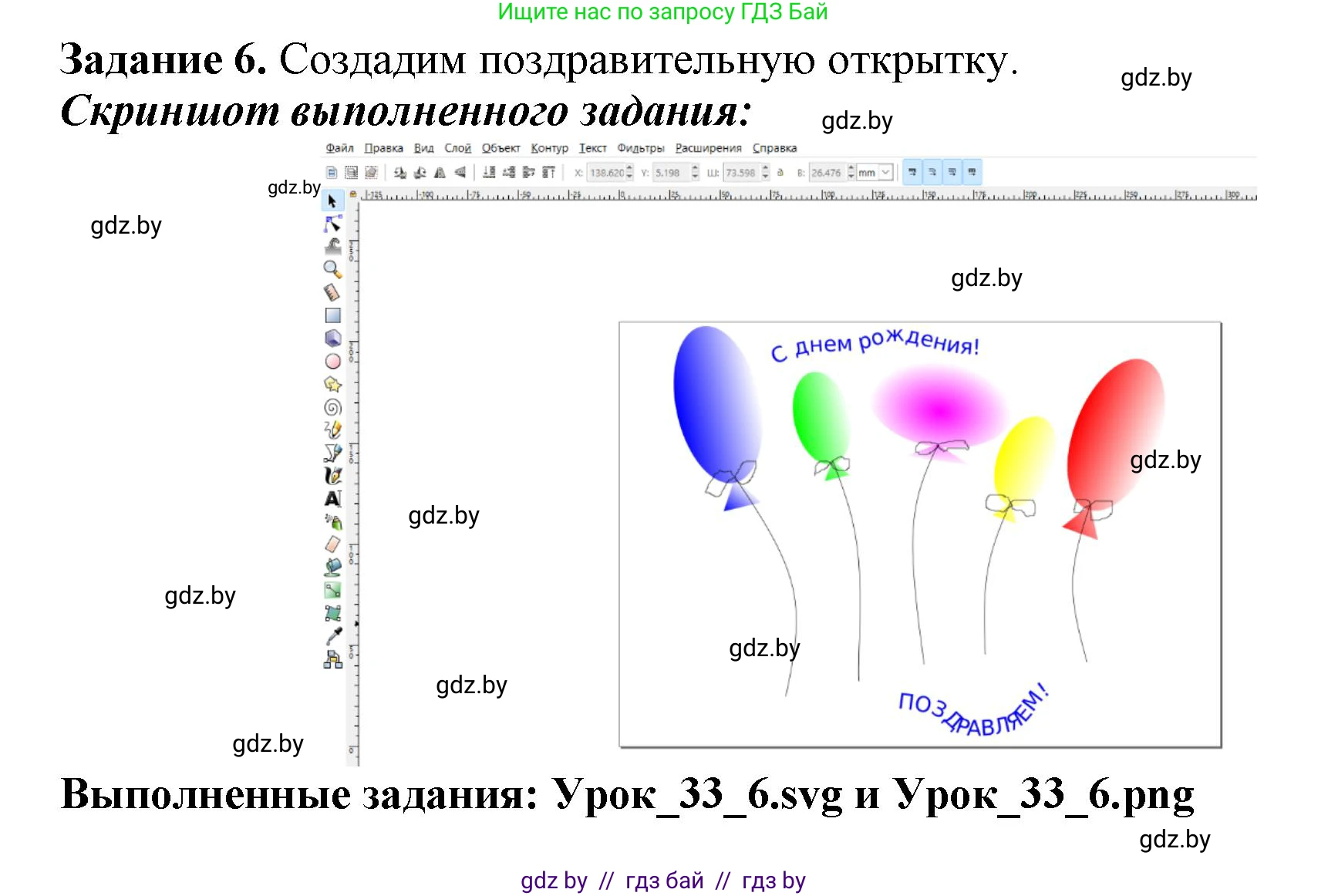Select the Gradient tool

coord(332,589)
